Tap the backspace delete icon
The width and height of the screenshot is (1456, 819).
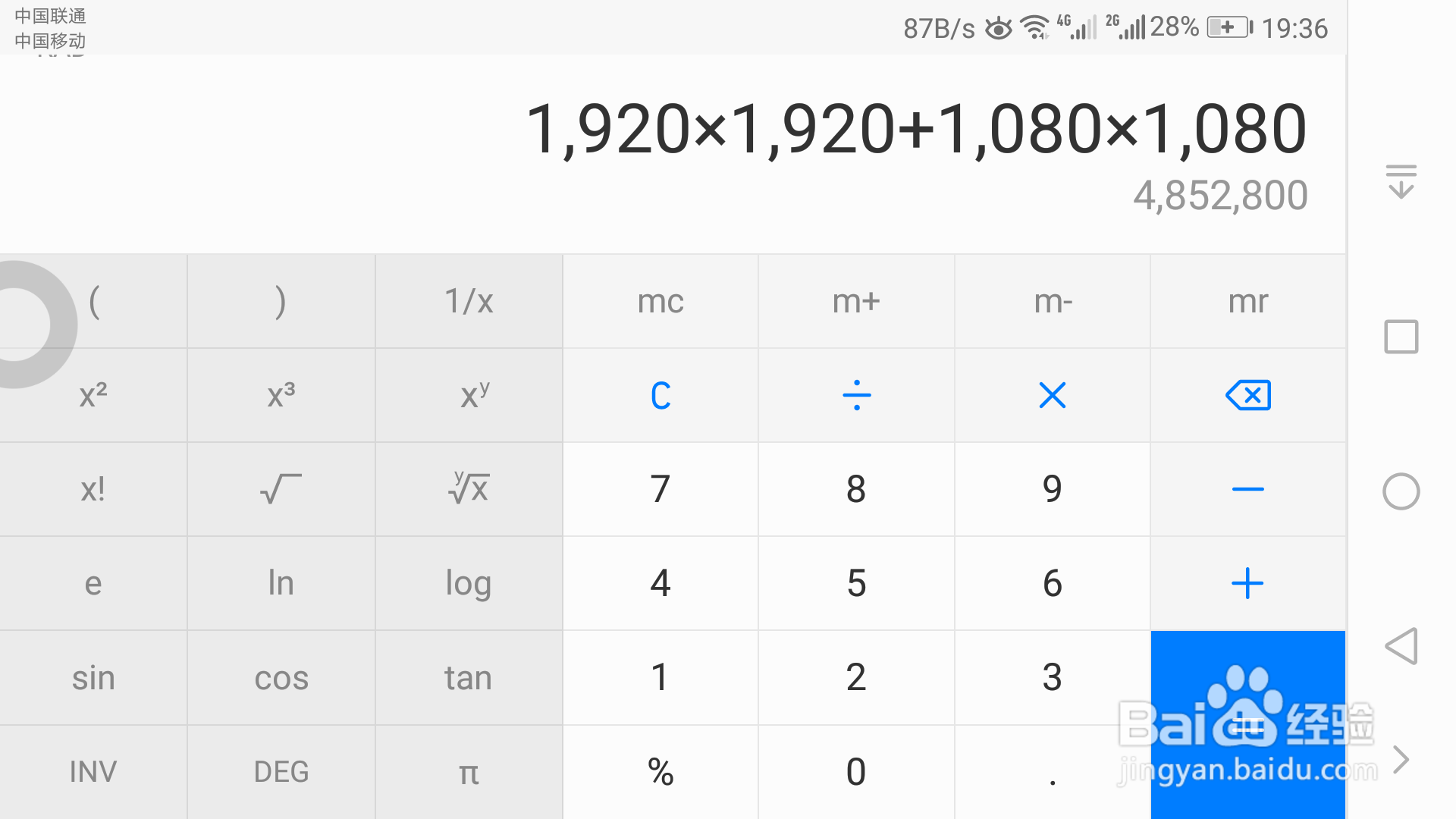click(1247, 395)
